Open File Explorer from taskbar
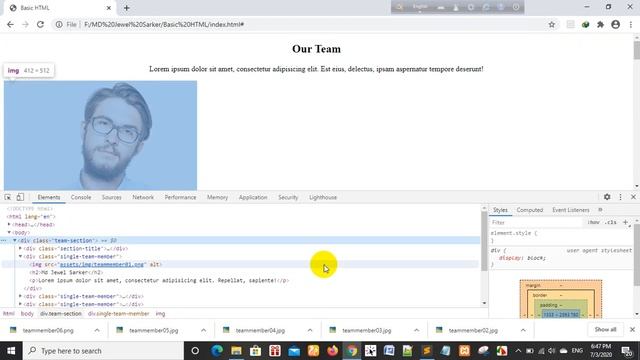640x360 pixels. 236,351
